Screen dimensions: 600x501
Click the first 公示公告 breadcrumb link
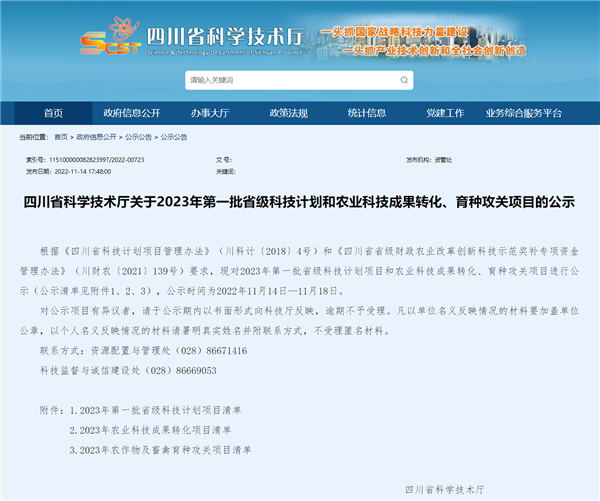point(139,137)
